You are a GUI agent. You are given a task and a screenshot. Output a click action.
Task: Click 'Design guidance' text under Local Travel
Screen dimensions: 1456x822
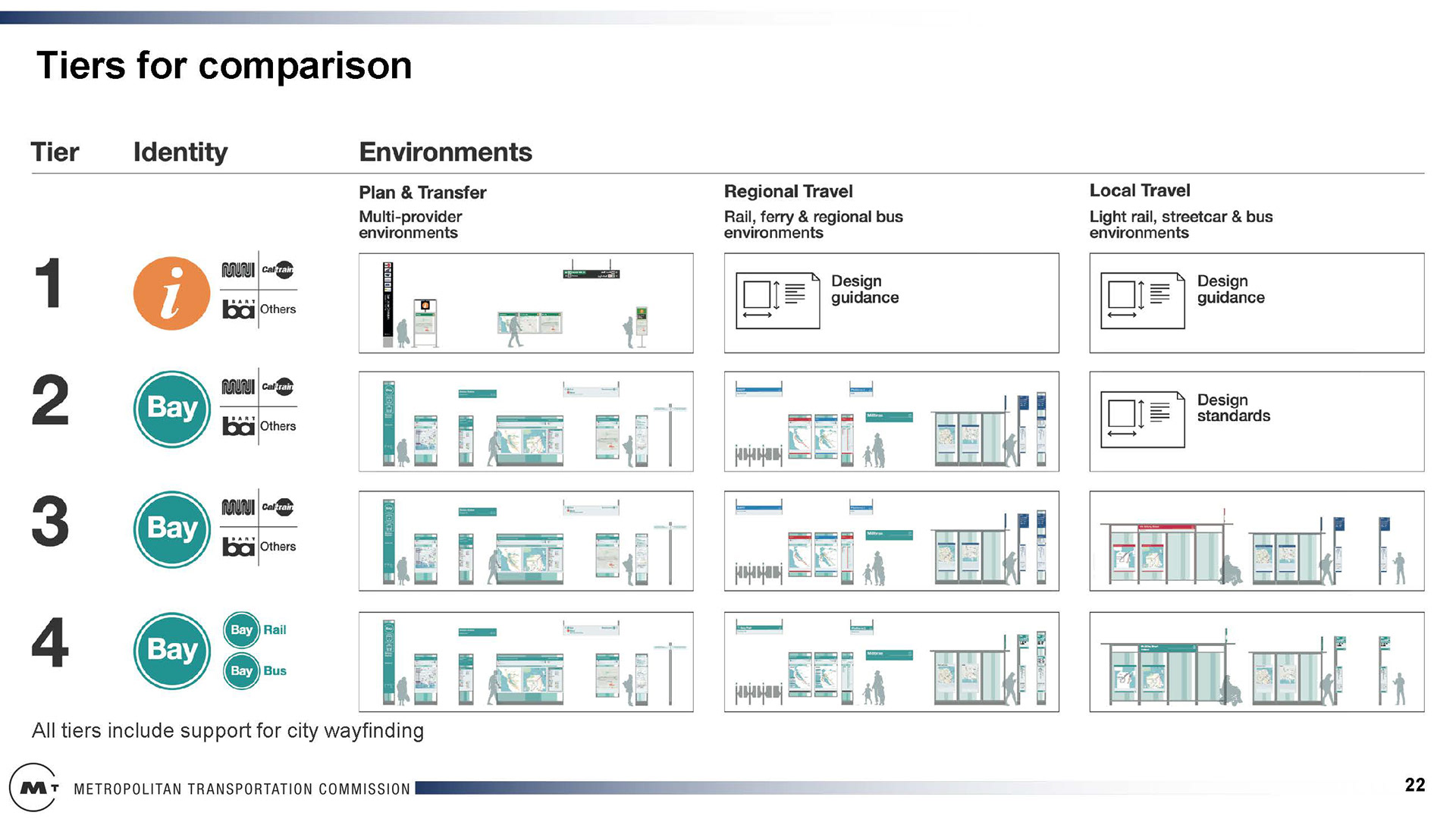point(1231,290)
